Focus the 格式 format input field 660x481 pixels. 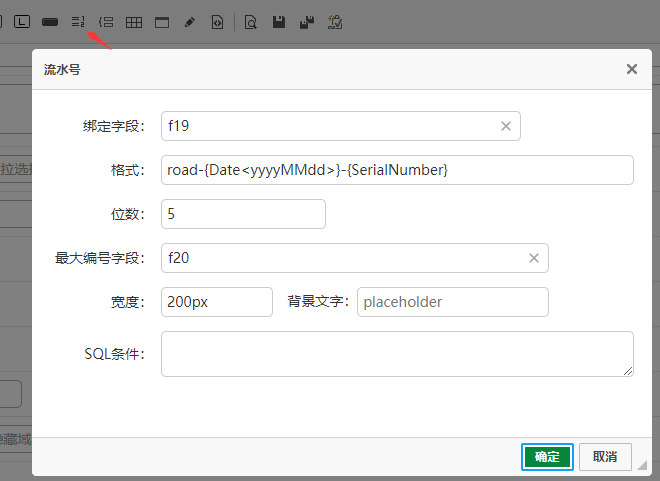click(x=397, y=170)
